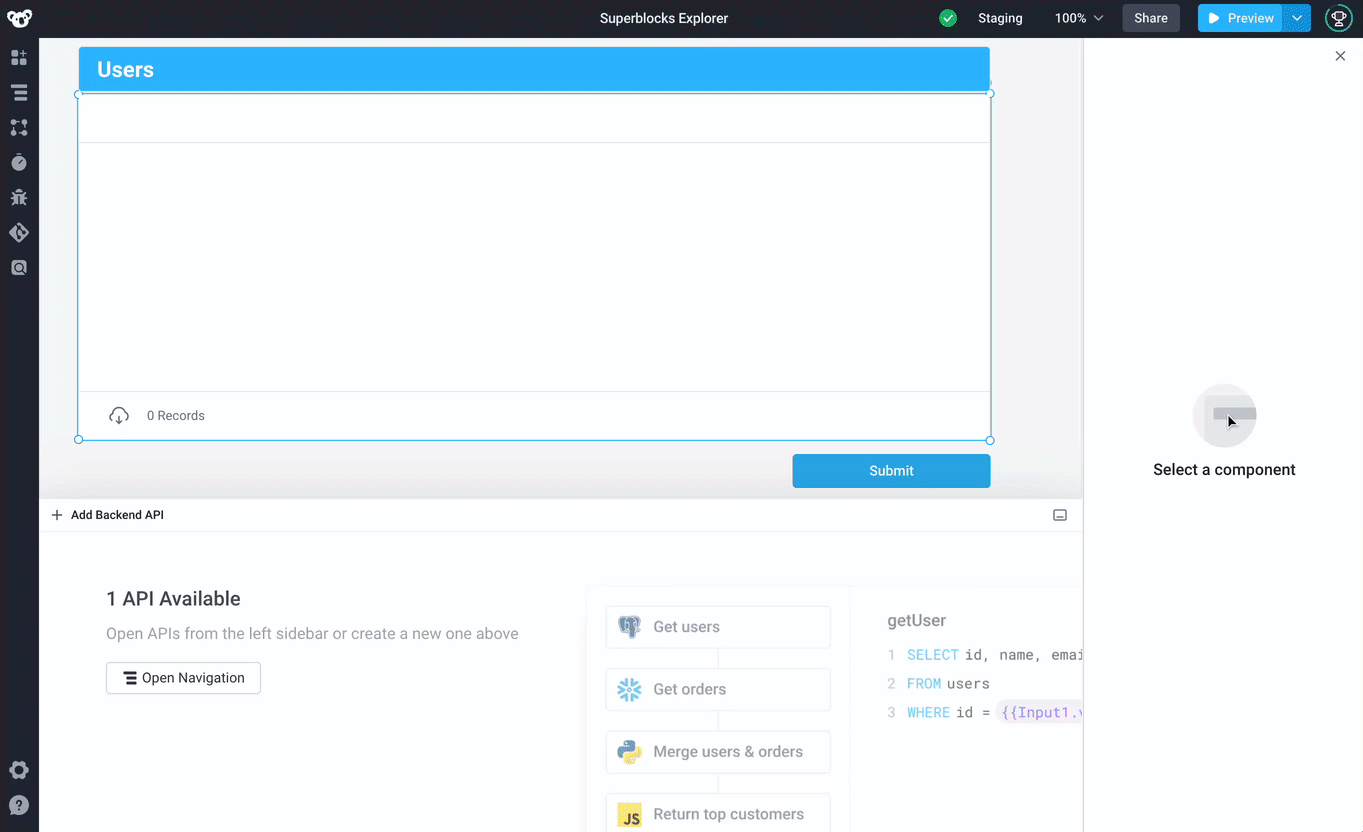Screen dimensions: 1363x832
Task: Open the settings gear at the bottom
Action: pos(18,770)
